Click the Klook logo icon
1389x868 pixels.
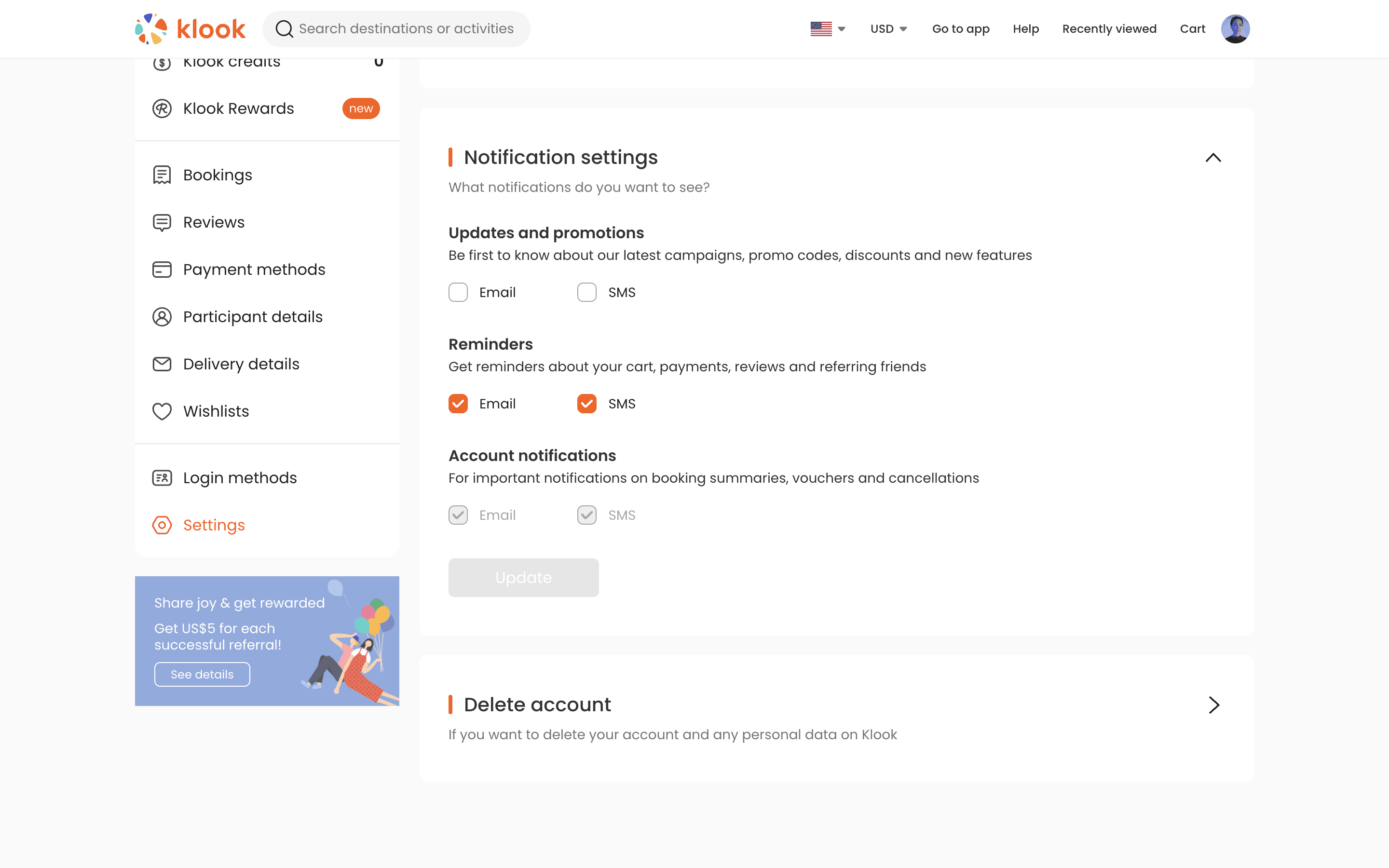pos(151,29)
